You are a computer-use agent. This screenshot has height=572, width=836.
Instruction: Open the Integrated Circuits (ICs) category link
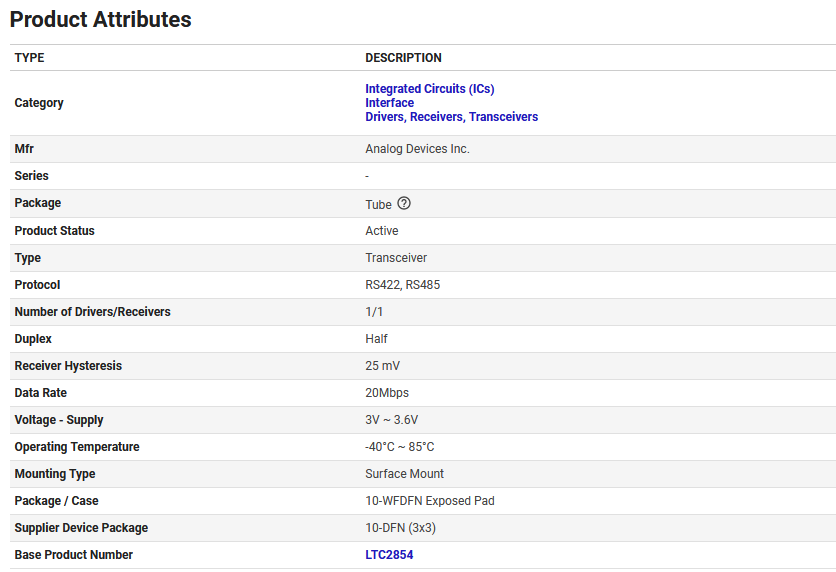click(x=429, y=89)
